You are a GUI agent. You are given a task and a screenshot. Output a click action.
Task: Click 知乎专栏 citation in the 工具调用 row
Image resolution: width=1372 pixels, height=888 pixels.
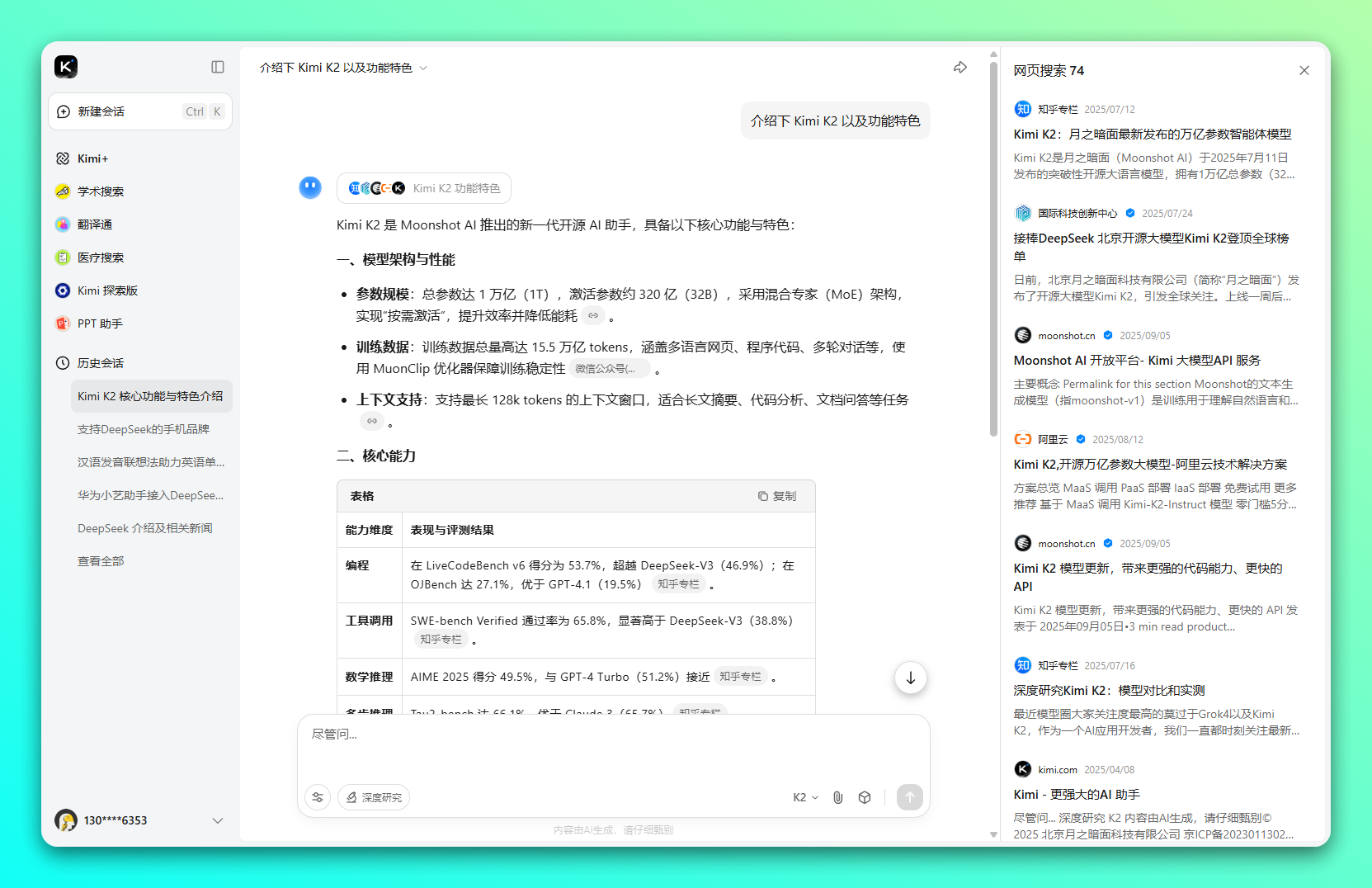point(441,640)
